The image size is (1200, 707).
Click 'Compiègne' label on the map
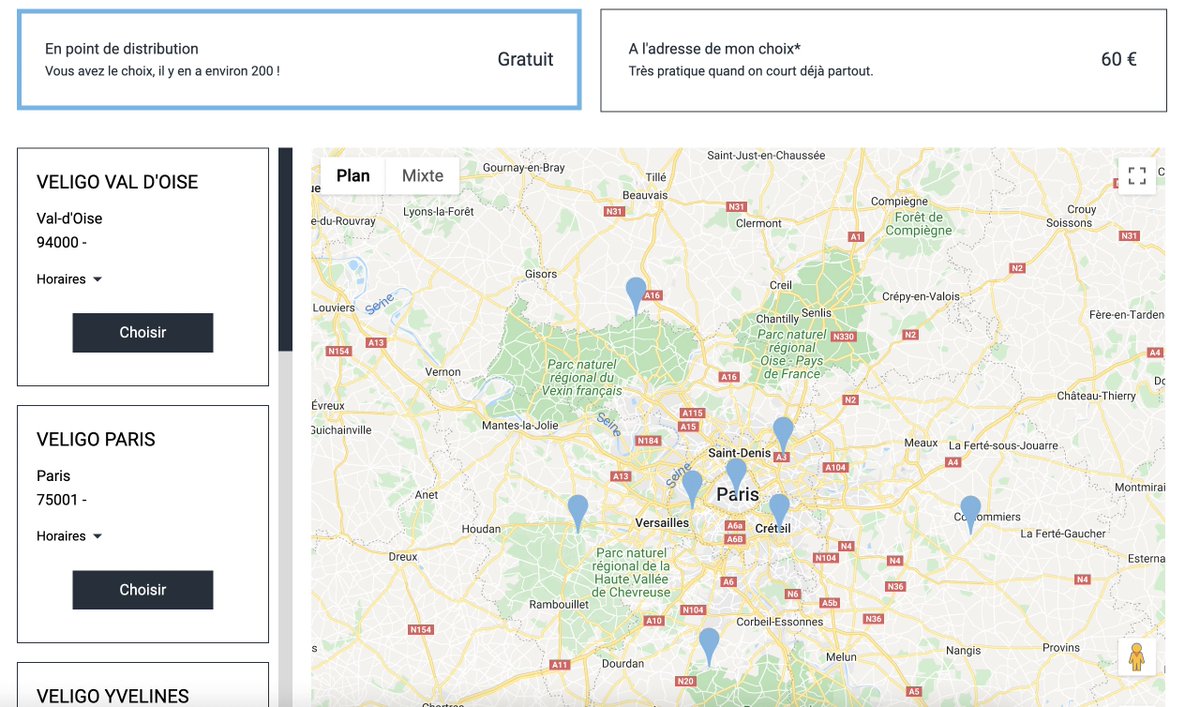900,201
